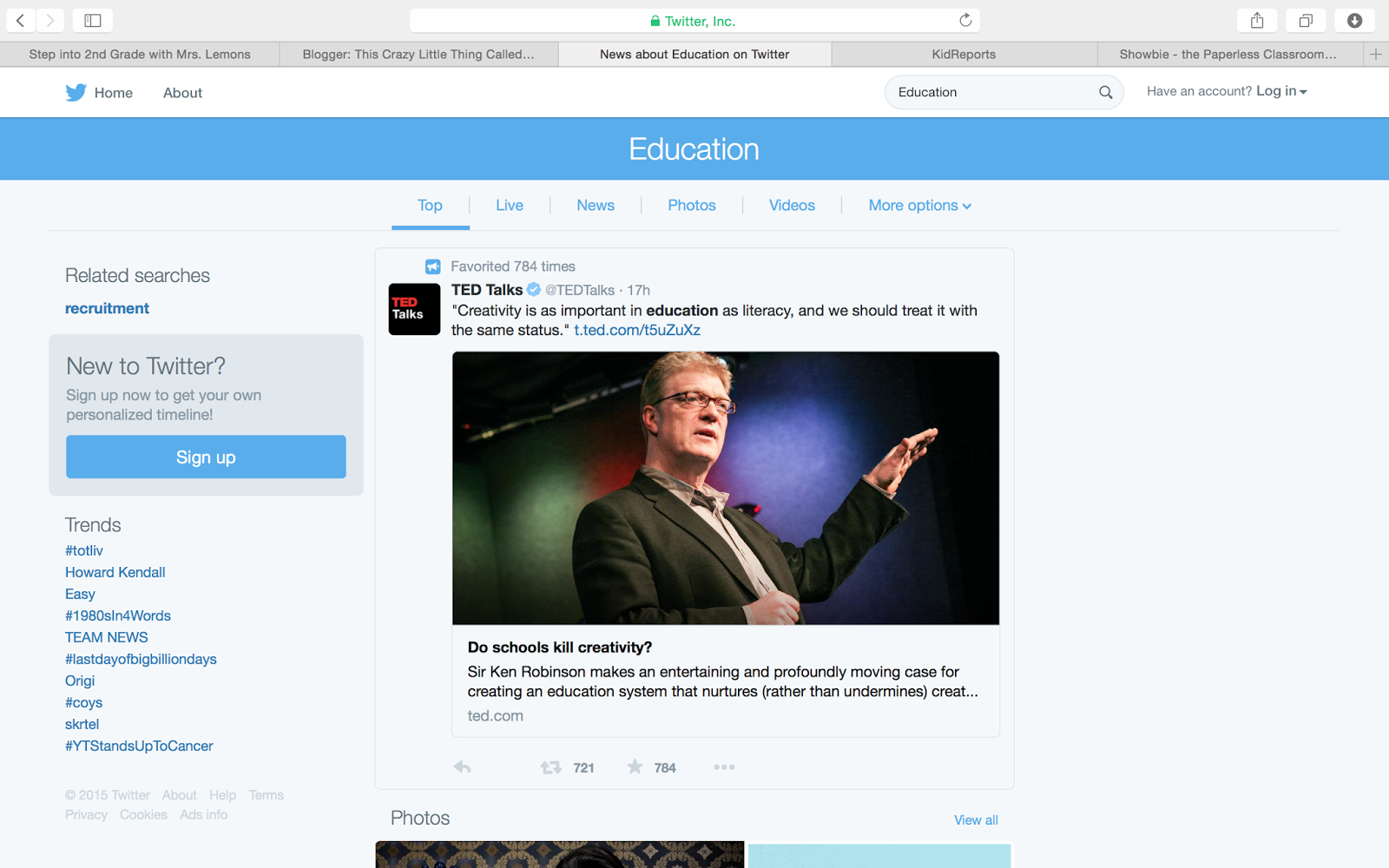Viewport: 1389px width, 868px height.
Task: Open first photo thumbnail in Photos
Action: pos(560,854)
